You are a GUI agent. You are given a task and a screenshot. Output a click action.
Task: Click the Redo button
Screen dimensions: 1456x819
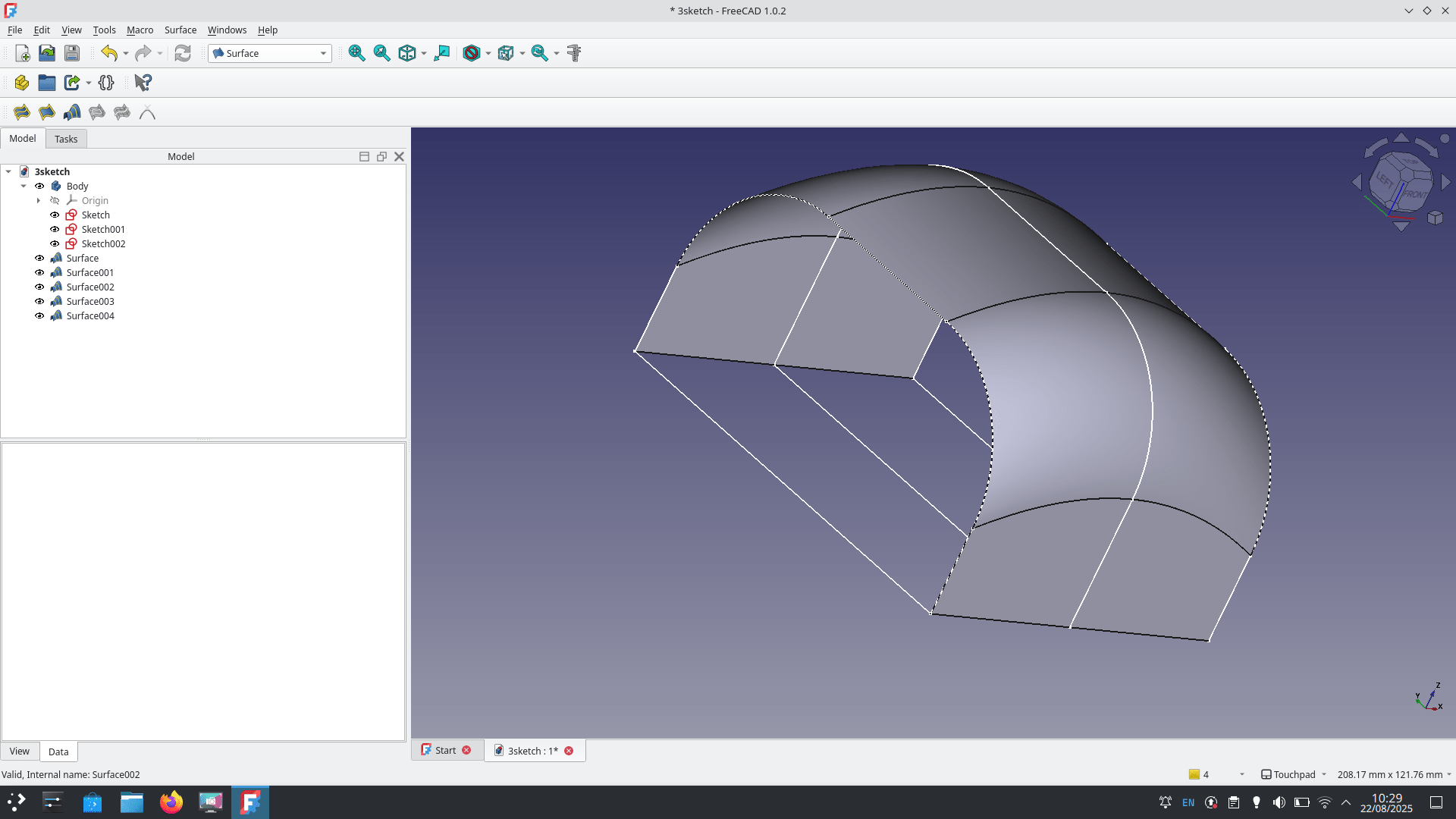click(144, 53)
